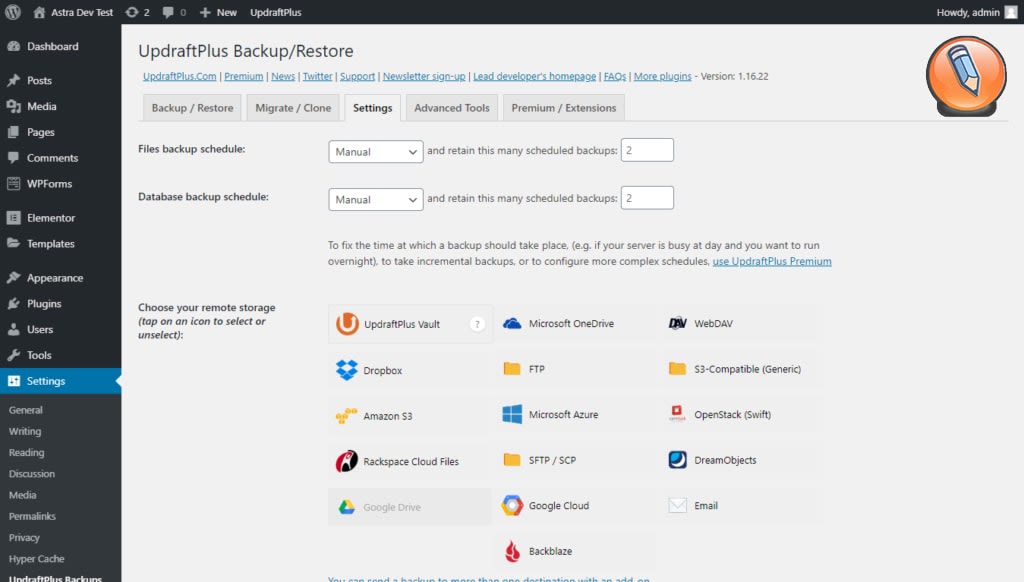Viewport: 1024px width, 582px height.
Task: Open Advanced Tools tab
Action: click(451, 108)
